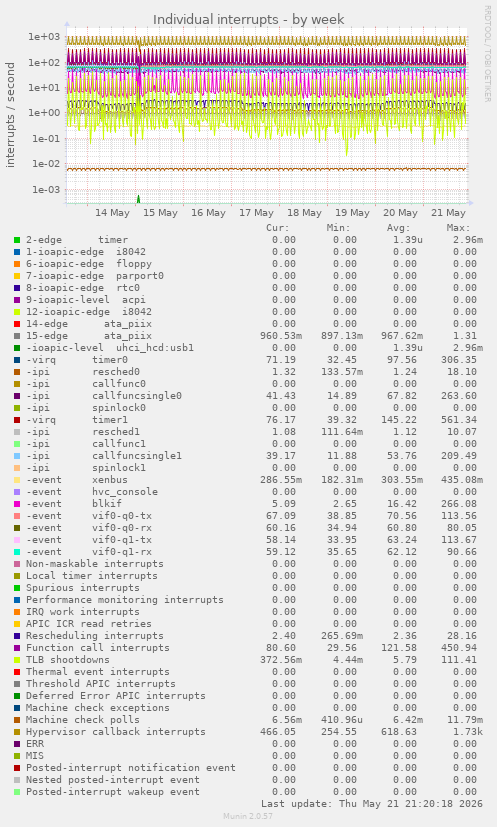The image size is (497, 827).
Task: Click the 'Avg:' column header
Action: [x=398, y=228]
